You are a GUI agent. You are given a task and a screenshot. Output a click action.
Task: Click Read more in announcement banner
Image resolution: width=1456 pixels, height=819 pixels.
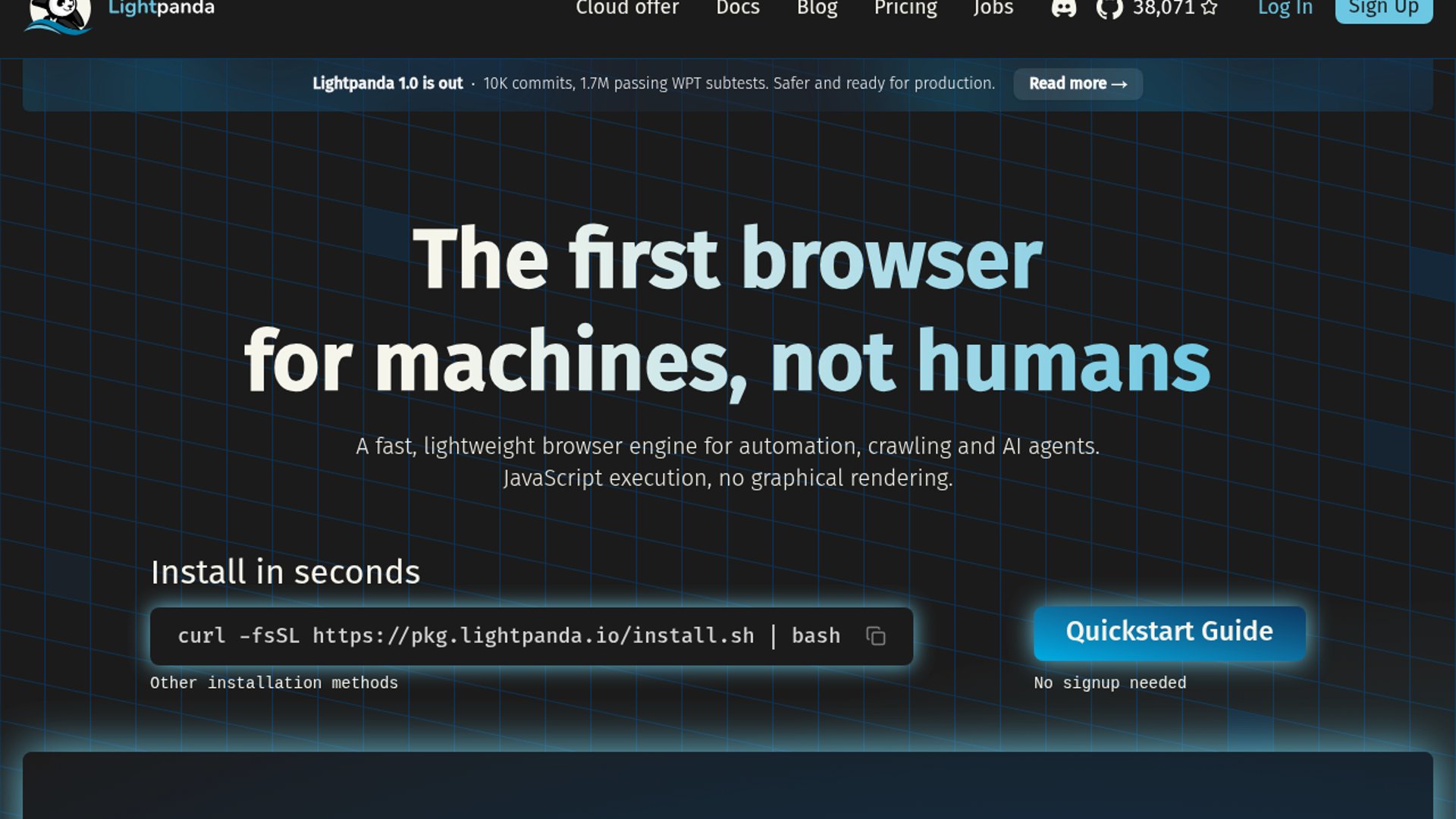tap(1078, 83)
